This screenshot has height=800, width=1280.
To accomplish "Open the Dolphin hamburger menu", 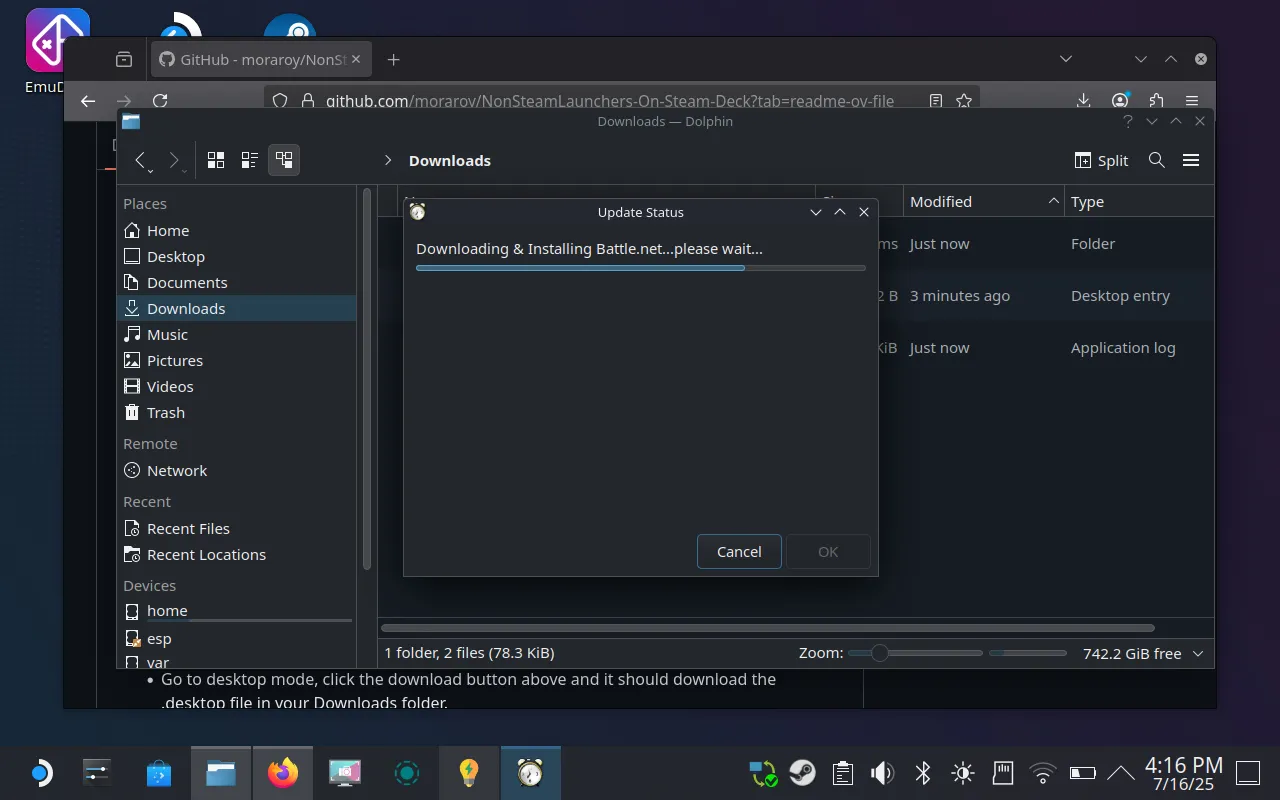I will 1191,160.
